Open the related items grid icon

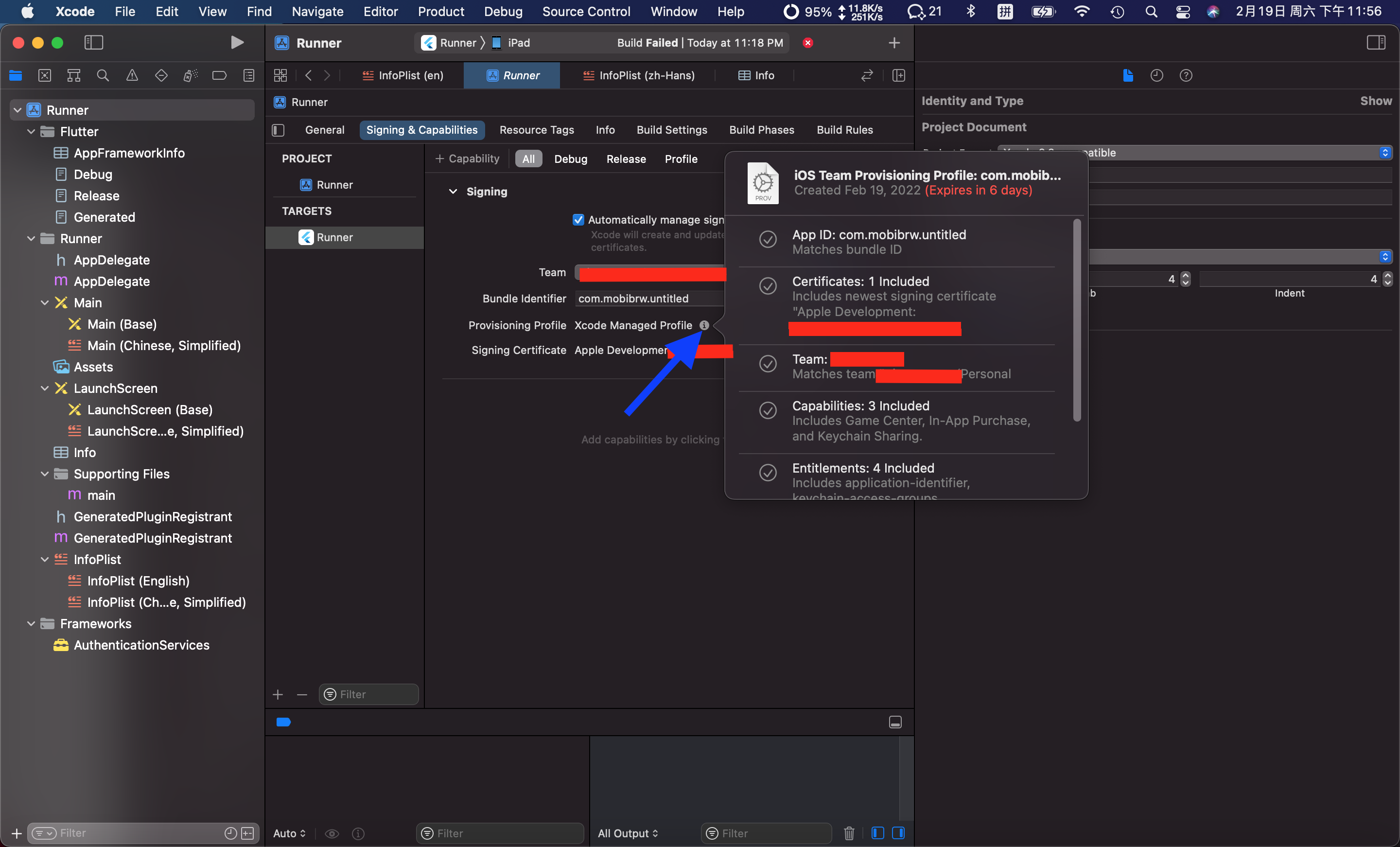pyautogui.click(x=280, y=75)
